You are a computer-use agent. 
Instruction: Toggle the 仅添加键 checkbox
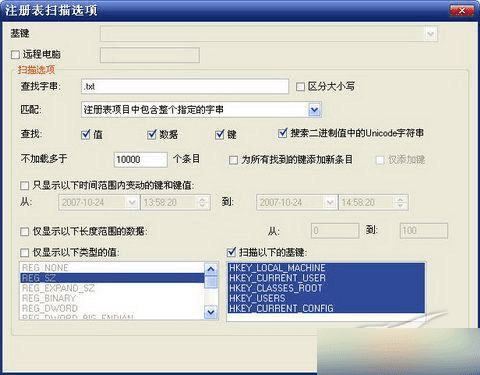[x=380, y=160]
